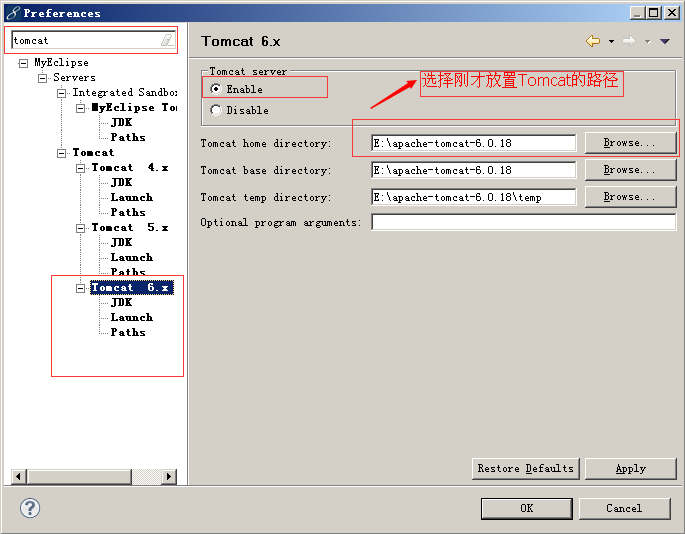Open Launch under Tomcat 5.x
Image resolution: width=685 pixels, height=534 pixels.
click(x=131, y=257)
